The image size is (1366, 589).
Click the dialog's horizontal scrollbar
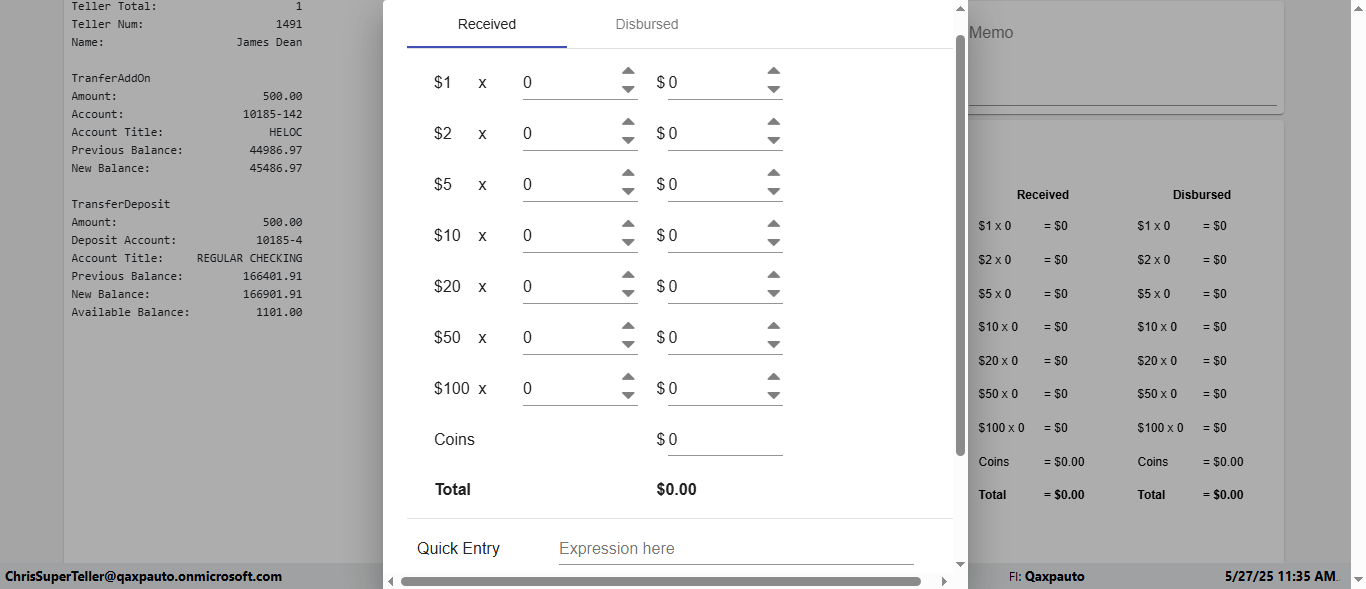click(x=660, y=581)
